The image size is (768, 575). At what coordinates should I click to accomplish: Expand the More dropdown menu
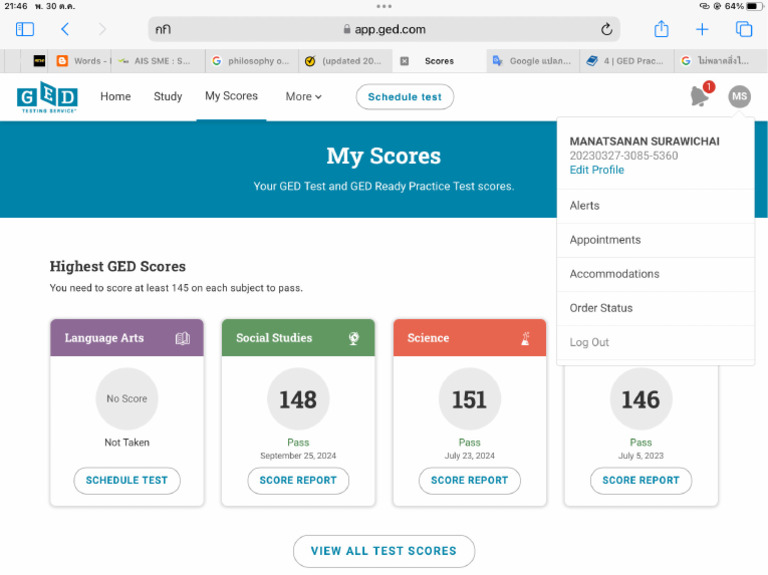pos(304,97)
